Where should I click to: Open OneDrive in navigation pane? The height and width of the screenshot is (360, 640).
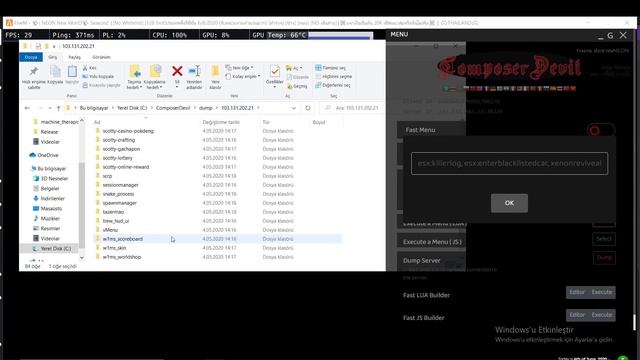point(44,155)
